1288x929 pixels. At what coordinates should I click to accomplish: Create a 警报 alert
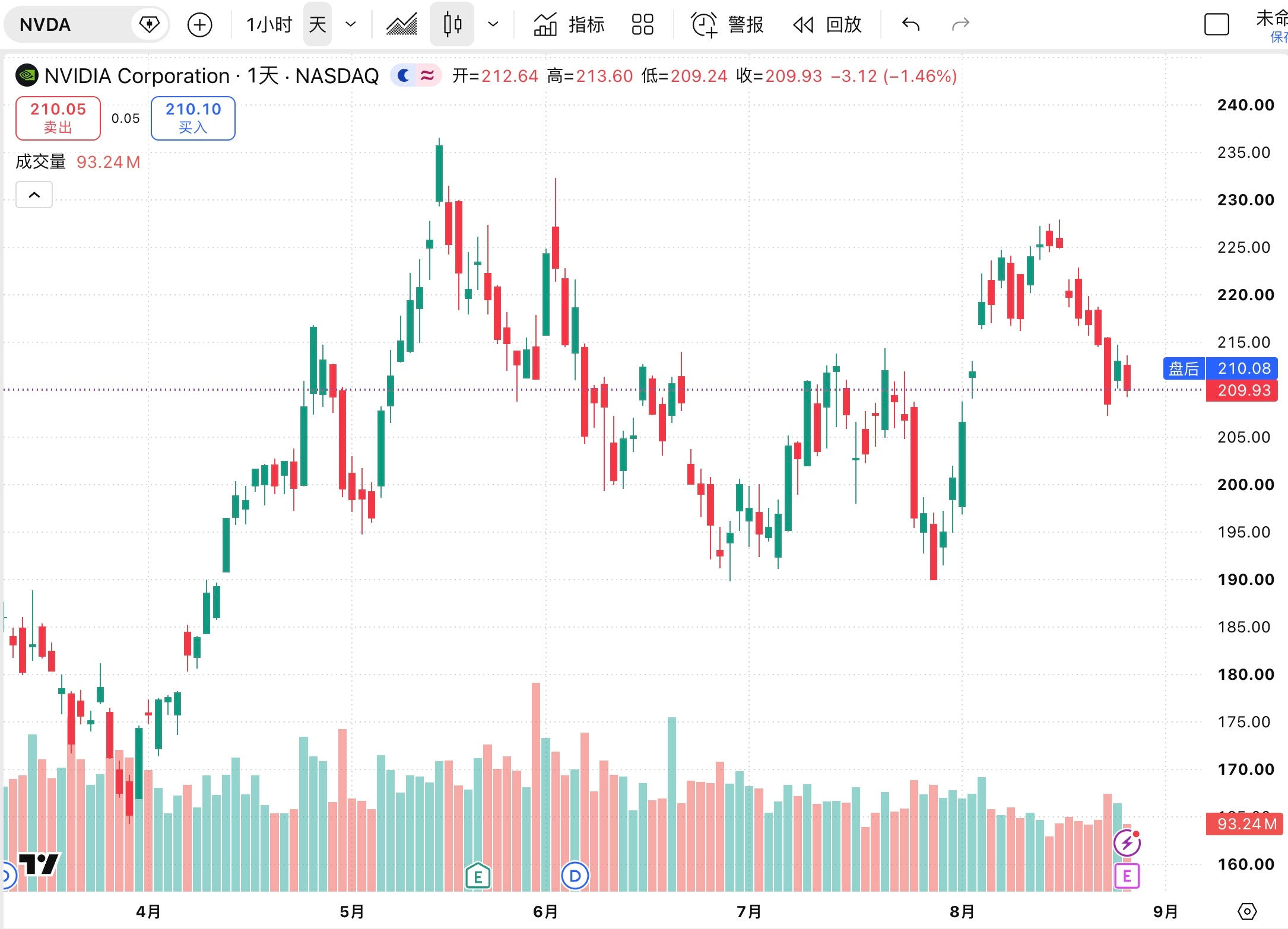(x=727, y=25)
